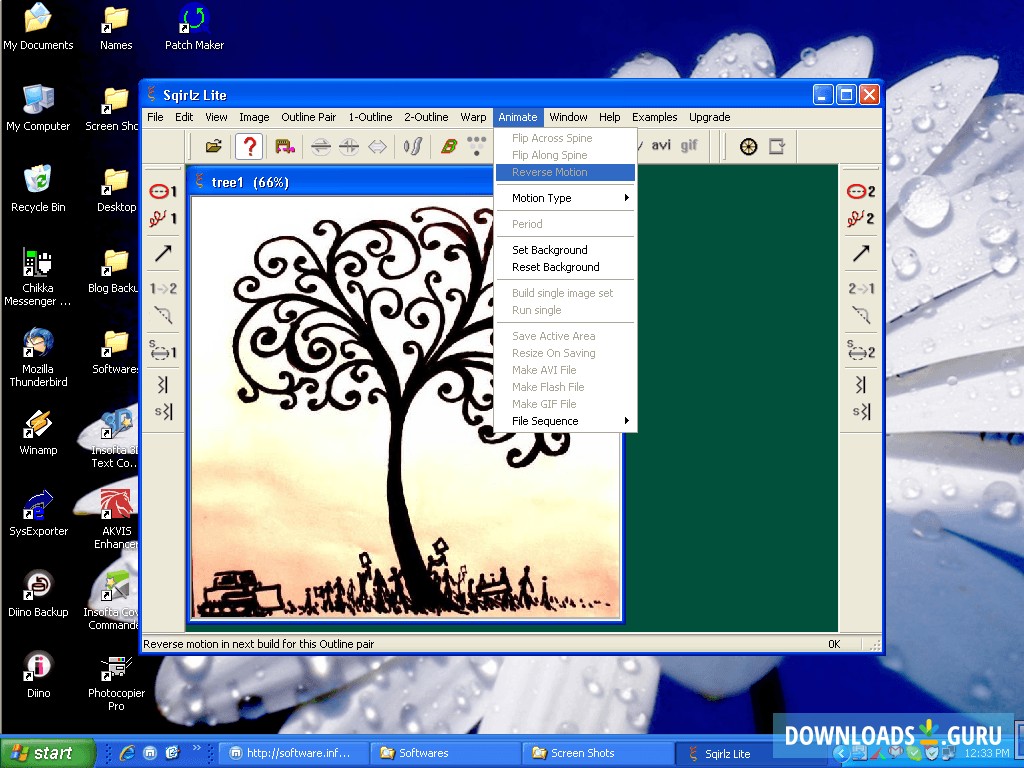Click the circle crosshair toolbar icon

click(x=349, y=146)
